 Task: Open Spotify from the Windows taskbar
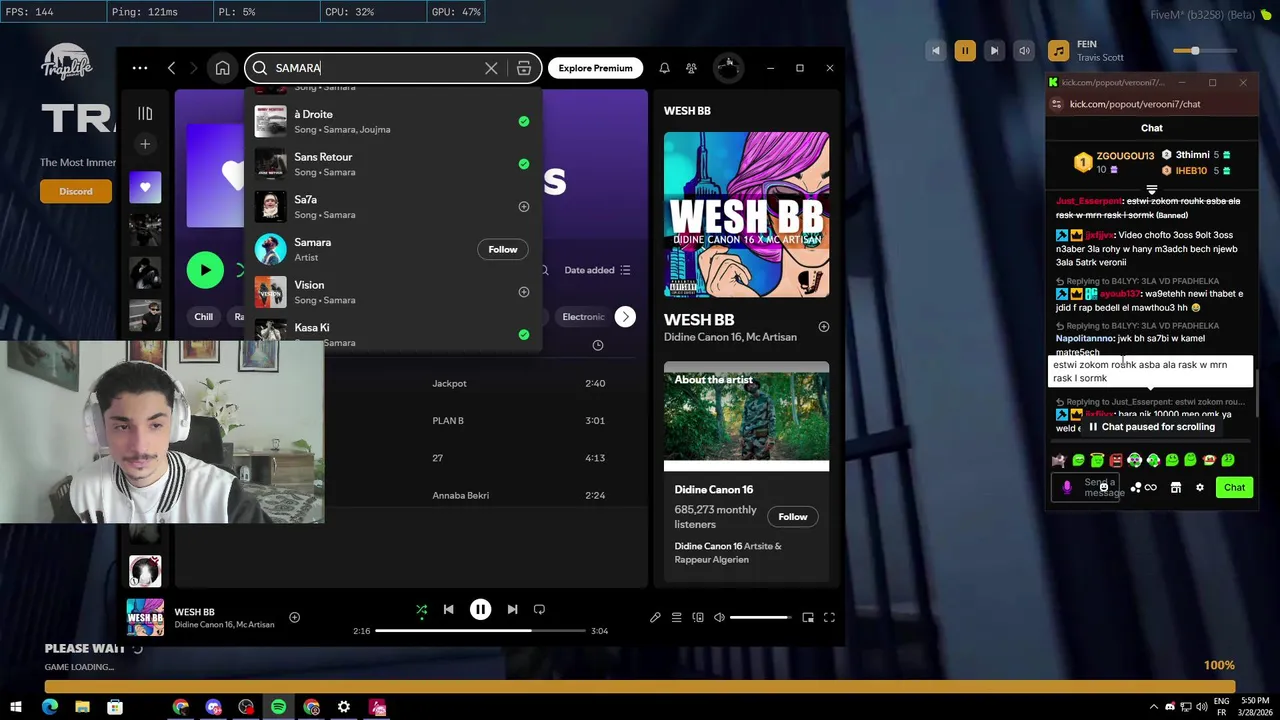click(x=278, y=707)
